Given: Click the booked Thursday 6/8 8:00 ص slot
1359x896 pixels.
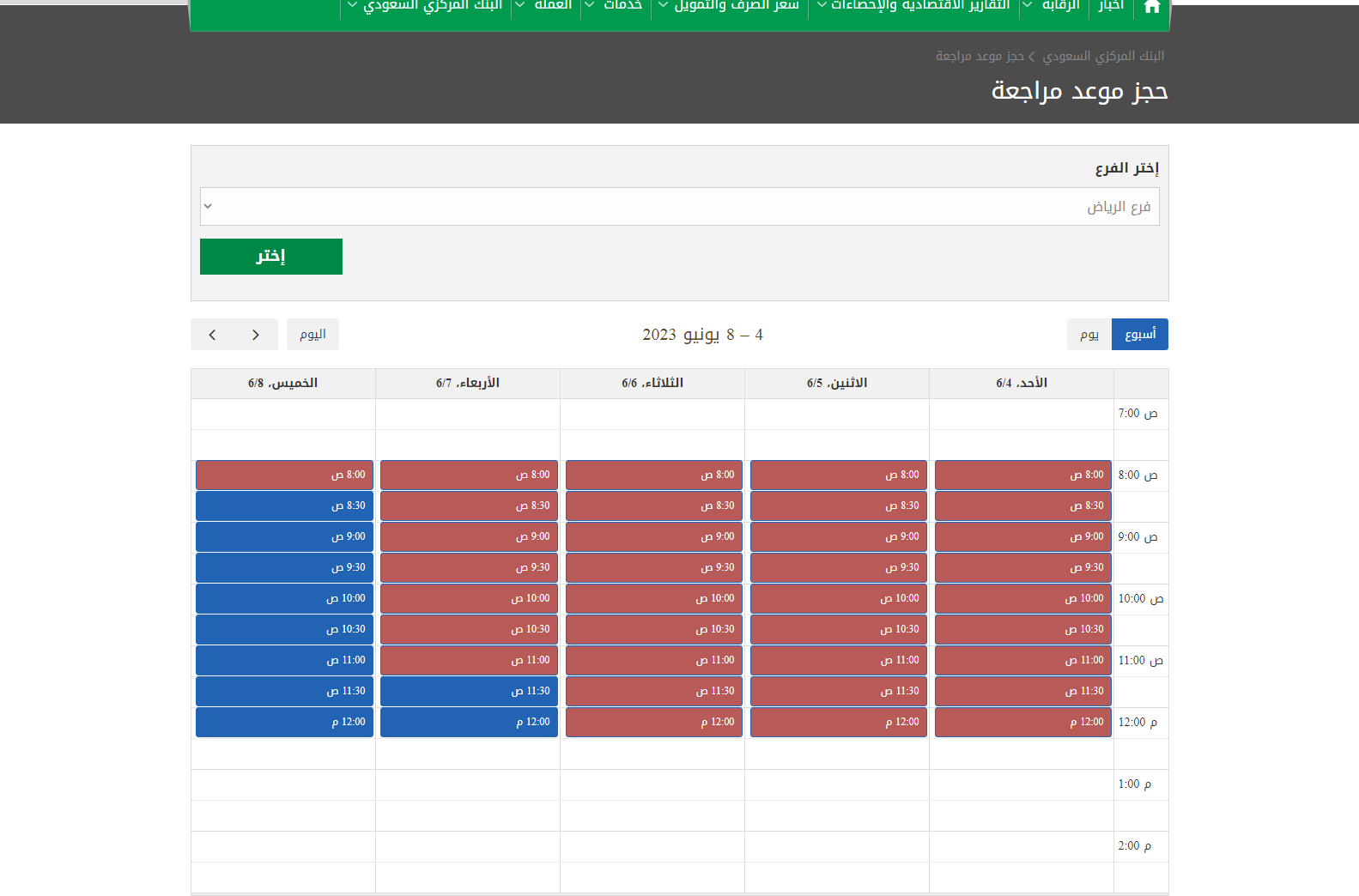Looking at the screenshot, I should (x=284, y=475).
